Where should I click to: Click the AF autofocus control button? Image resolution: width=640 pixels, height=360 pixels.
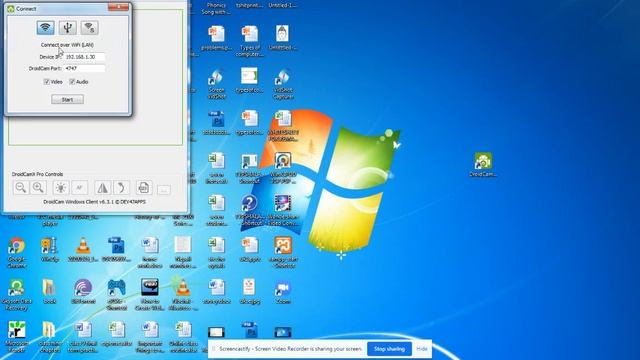80,188
